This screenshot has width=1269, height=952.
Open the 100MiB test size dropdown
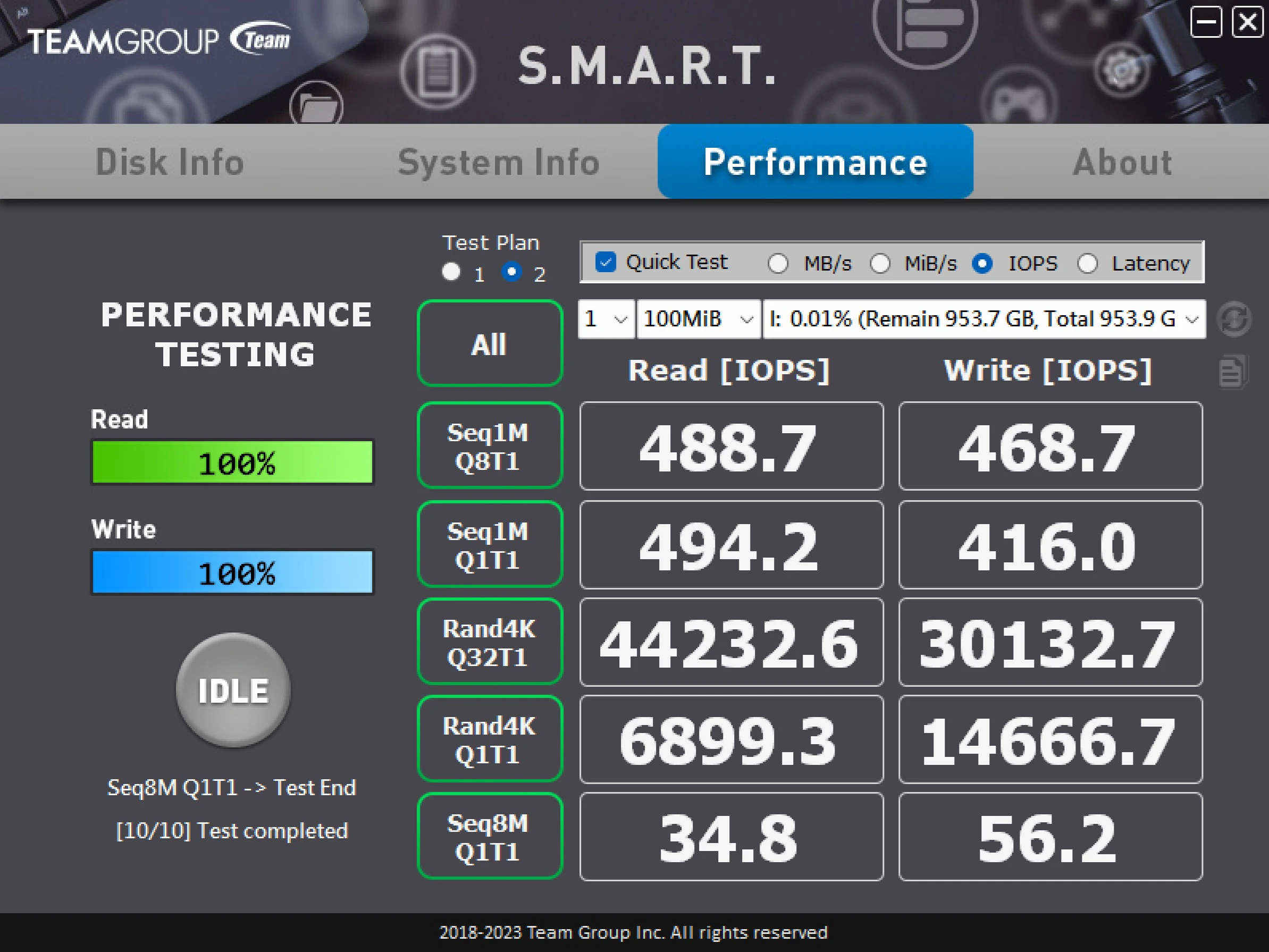697,319
